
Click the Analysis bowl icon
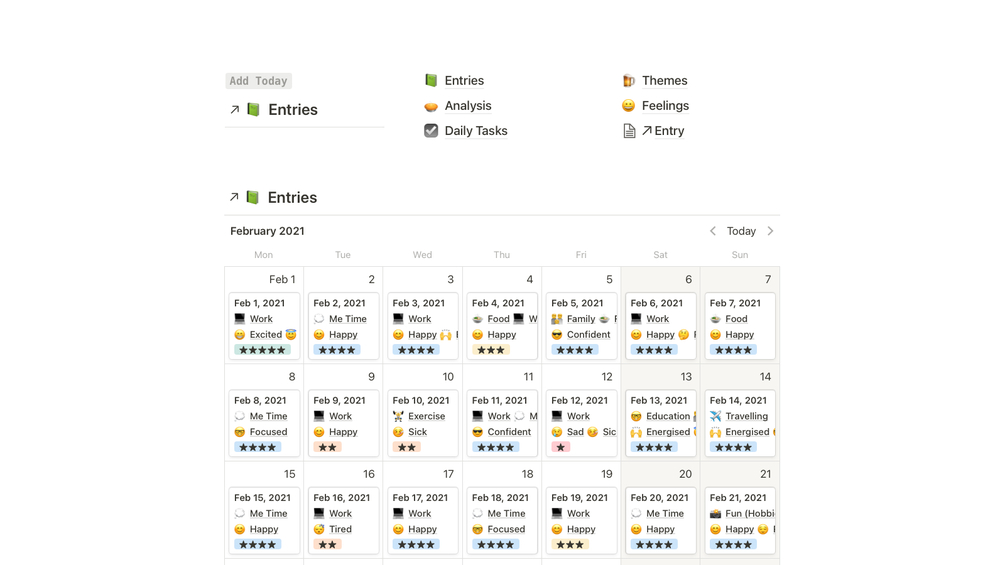[x=431, y=106]
